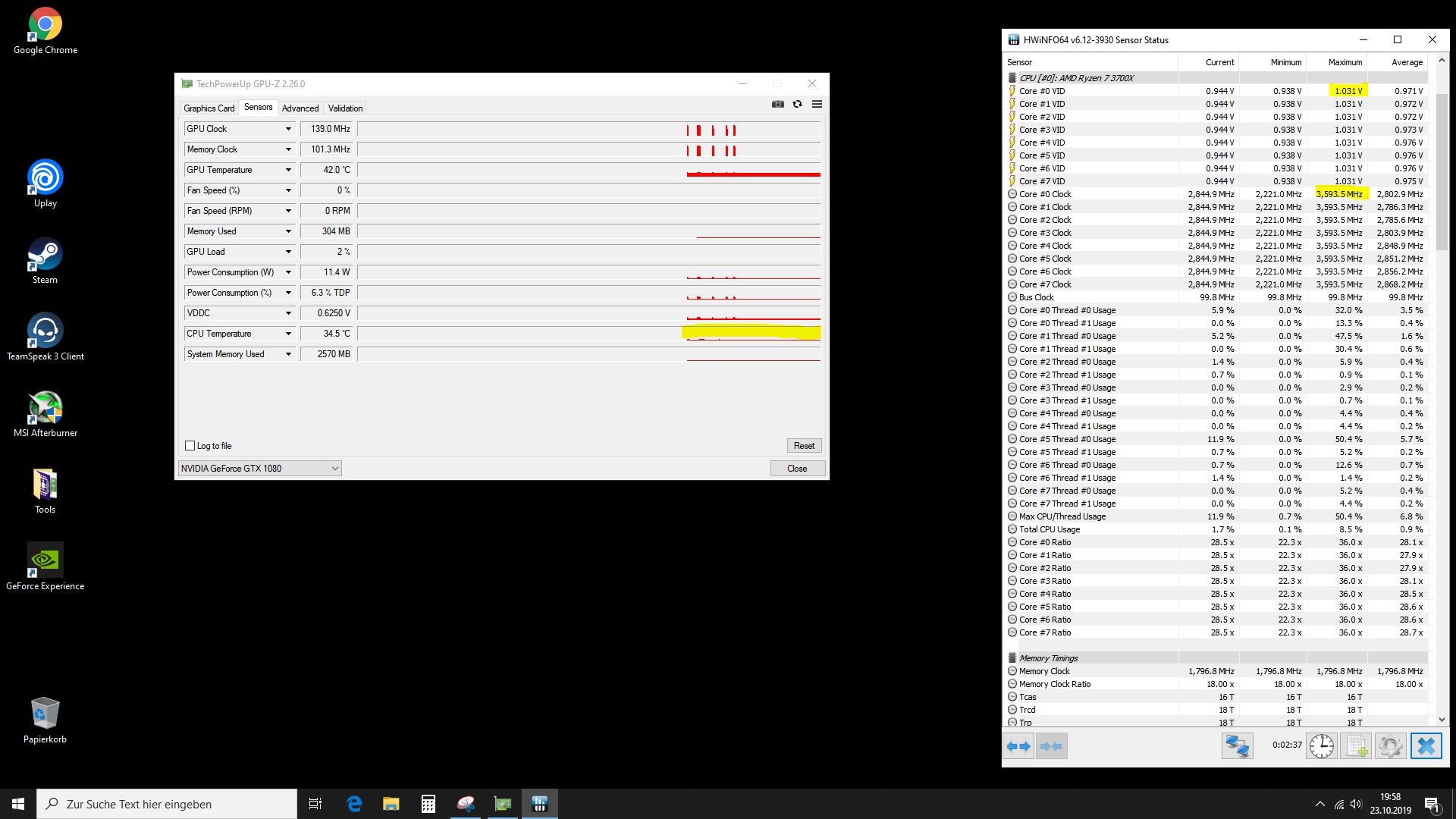Screen dimensions: 1456x819
Task: Click GPU-Z refresh sensors icon
Action: 797,105
